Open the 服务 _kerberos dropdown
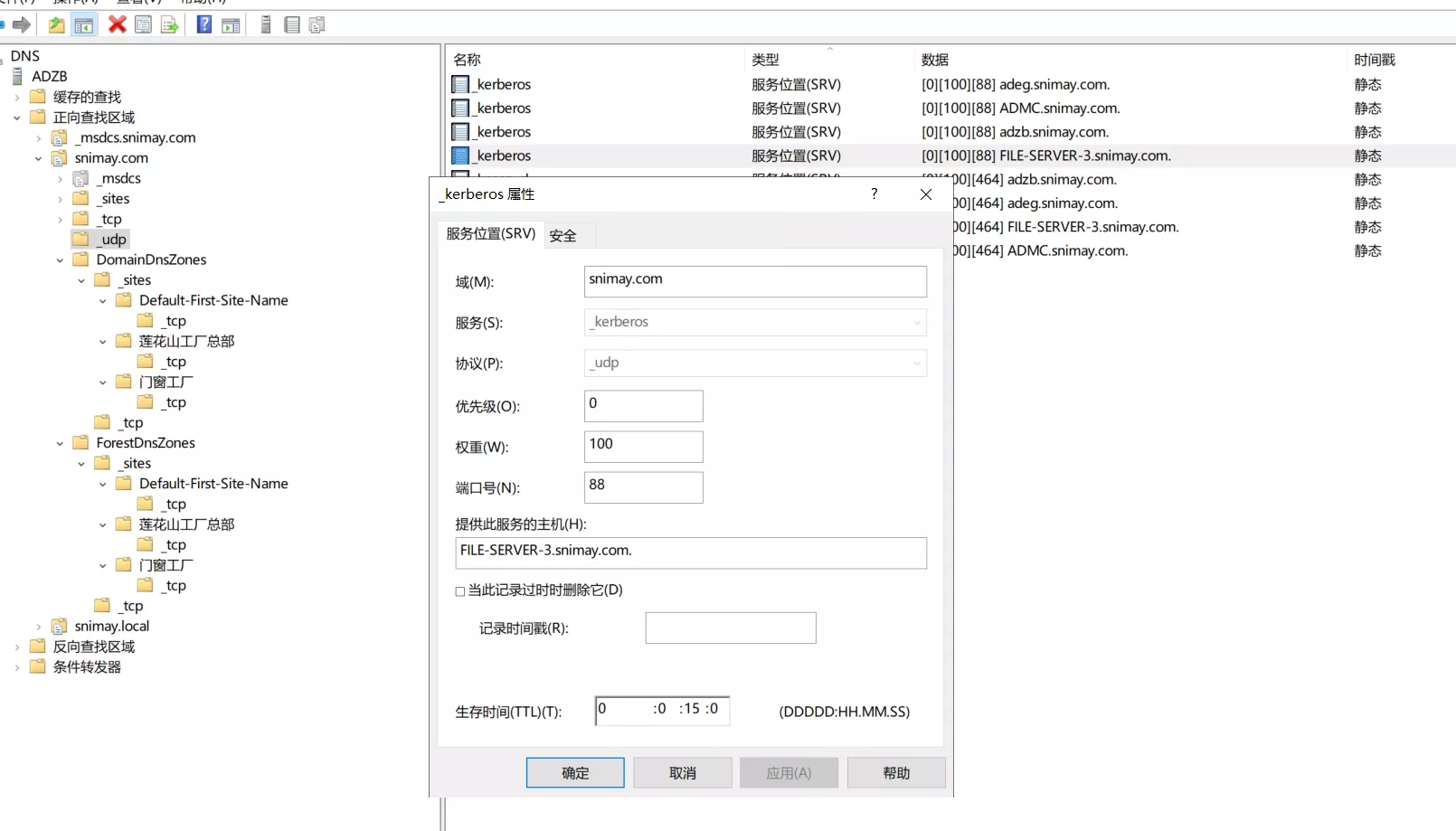This screenshot has height=831, width=1456. (916, 323)
